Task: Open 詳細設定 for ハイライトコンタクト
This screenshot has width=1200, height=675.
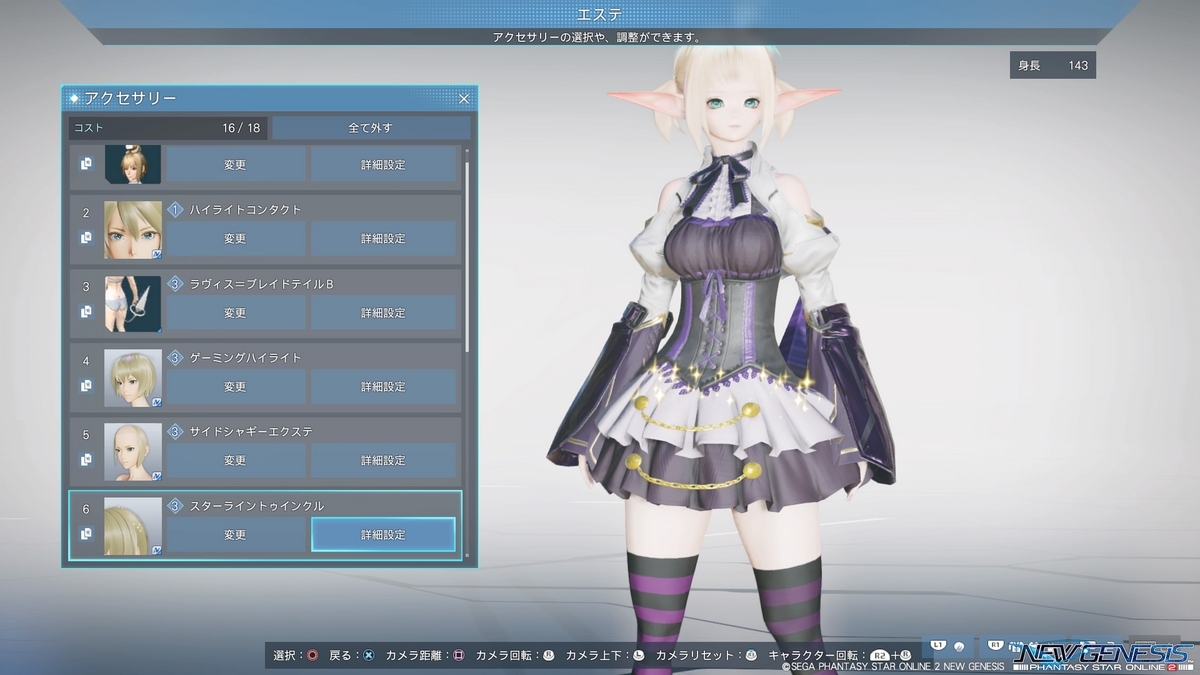Action: 383,239
